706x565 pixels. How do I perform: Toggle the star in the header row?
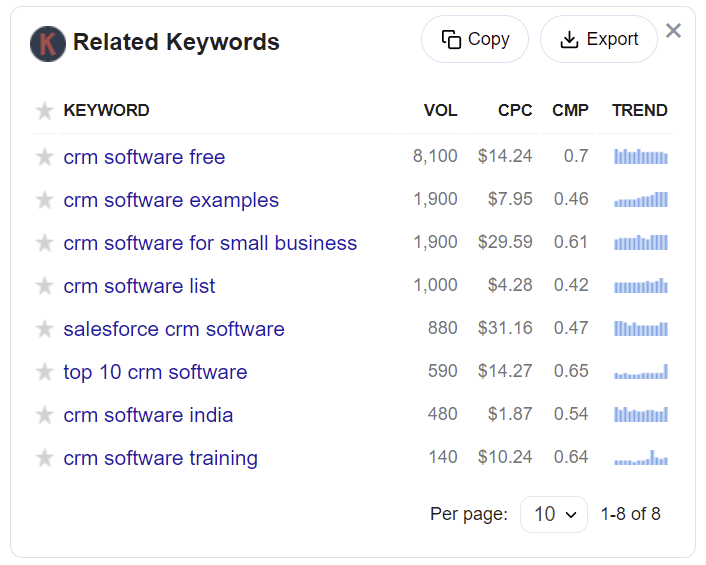(x=44, y=111)
